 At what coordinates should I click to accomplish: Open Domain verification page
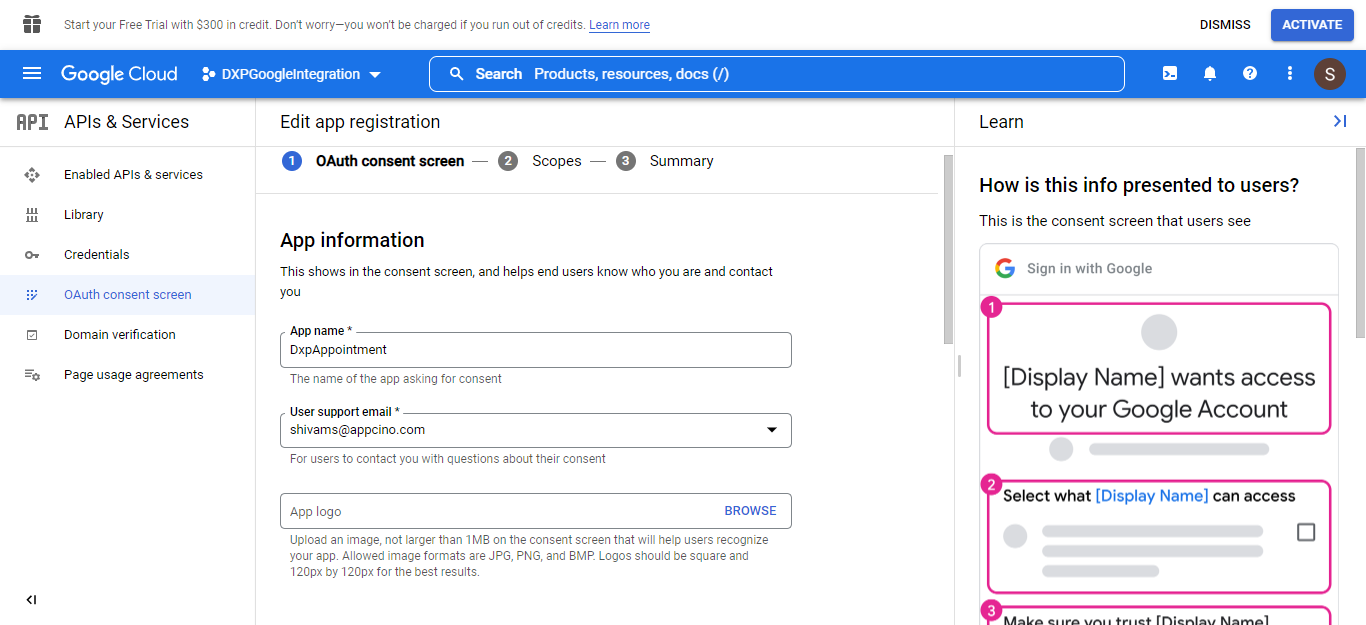(119, 335)
